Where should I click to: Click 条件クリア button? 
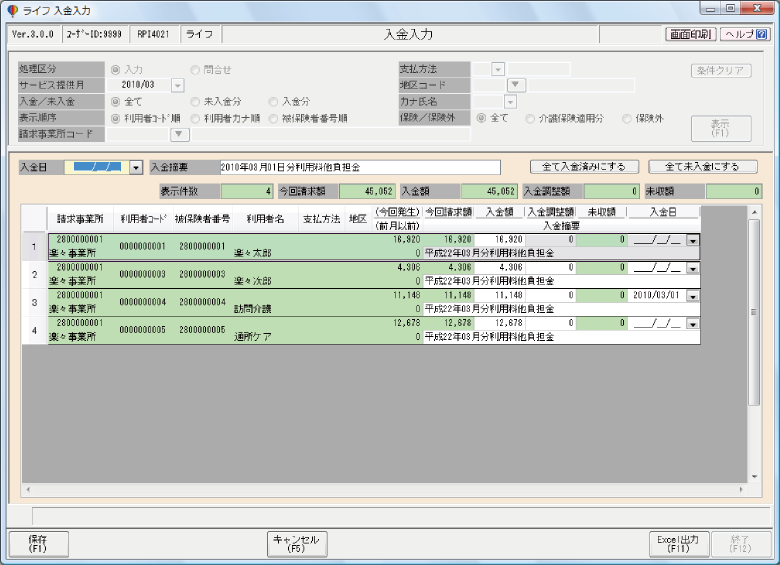(x=721, y=71)
